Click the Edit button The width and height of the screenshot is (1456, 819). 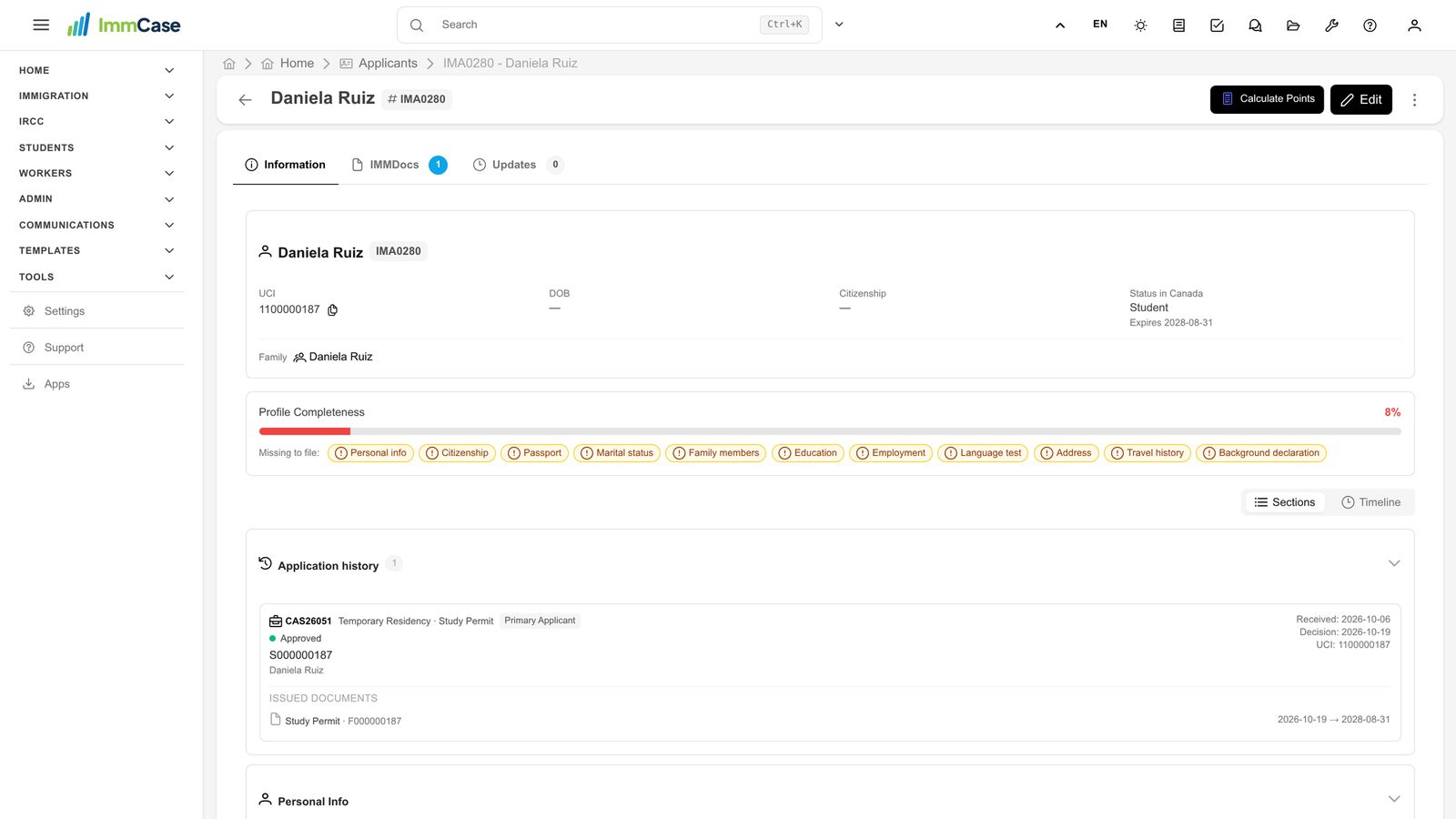pyautogui.click(x=1361, y=99)
